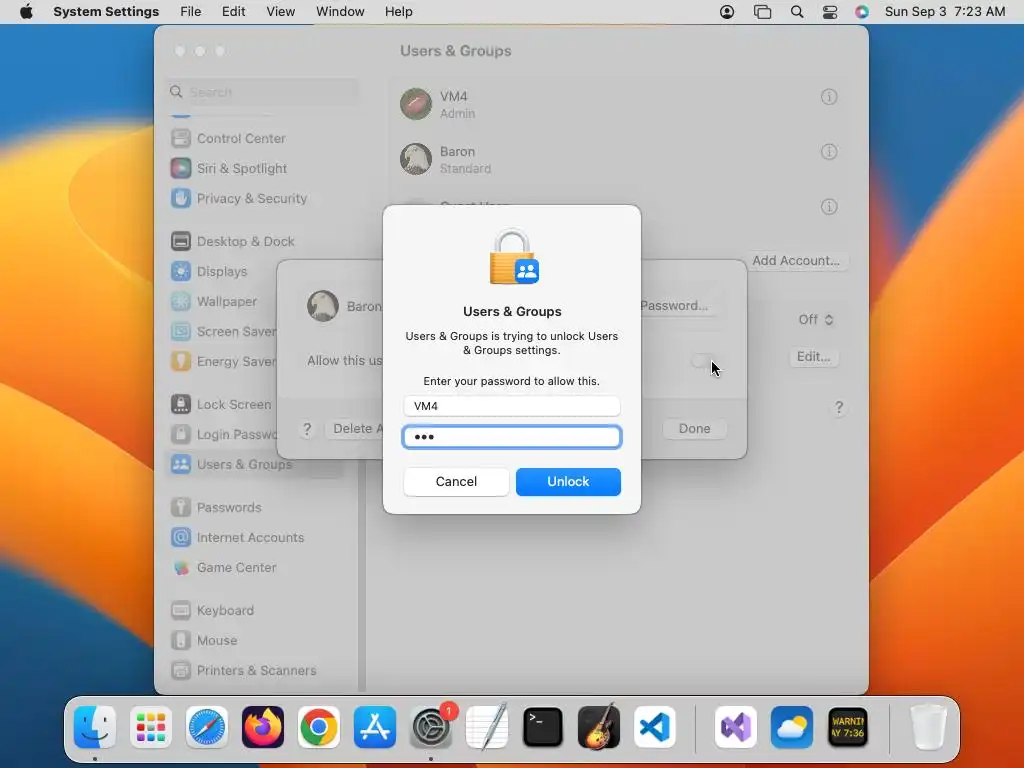The width and height of the screenshot is (1024, 768).
Task: Open the Apple menu
Action: [x=26, y=12]
